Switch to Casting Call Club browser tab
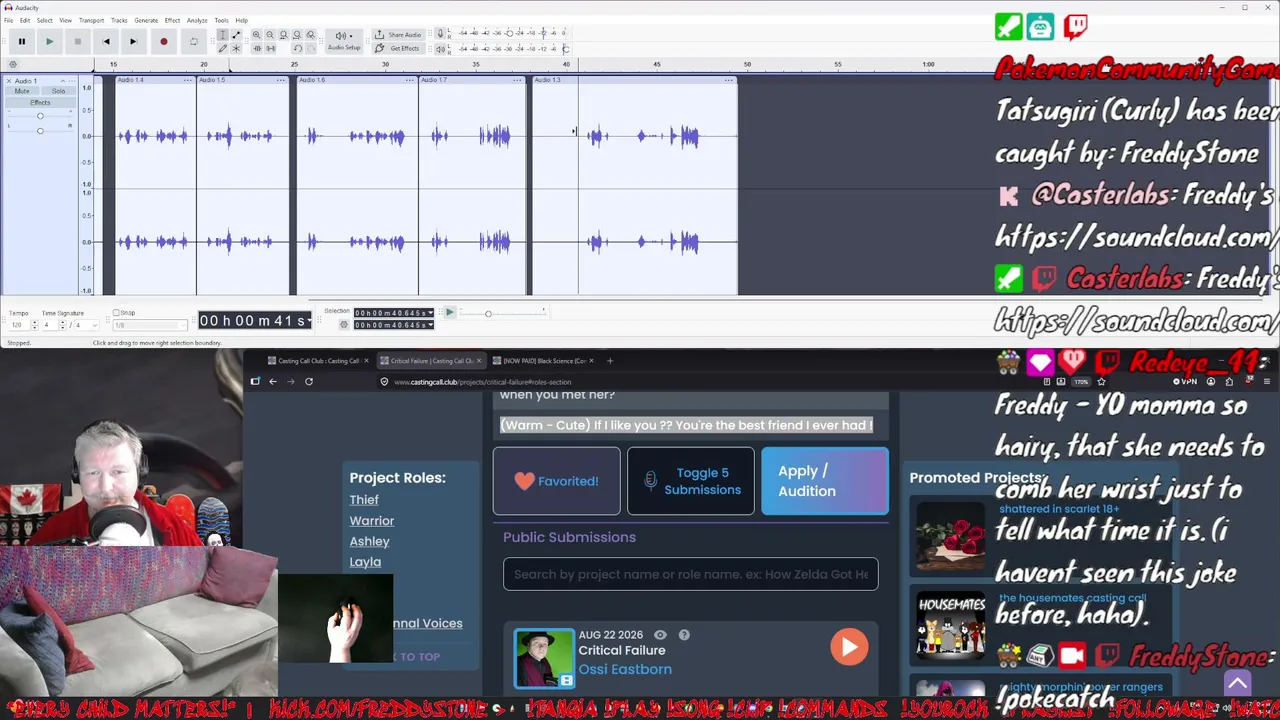This screenshot has height=720, width=1280. point(316,361)
